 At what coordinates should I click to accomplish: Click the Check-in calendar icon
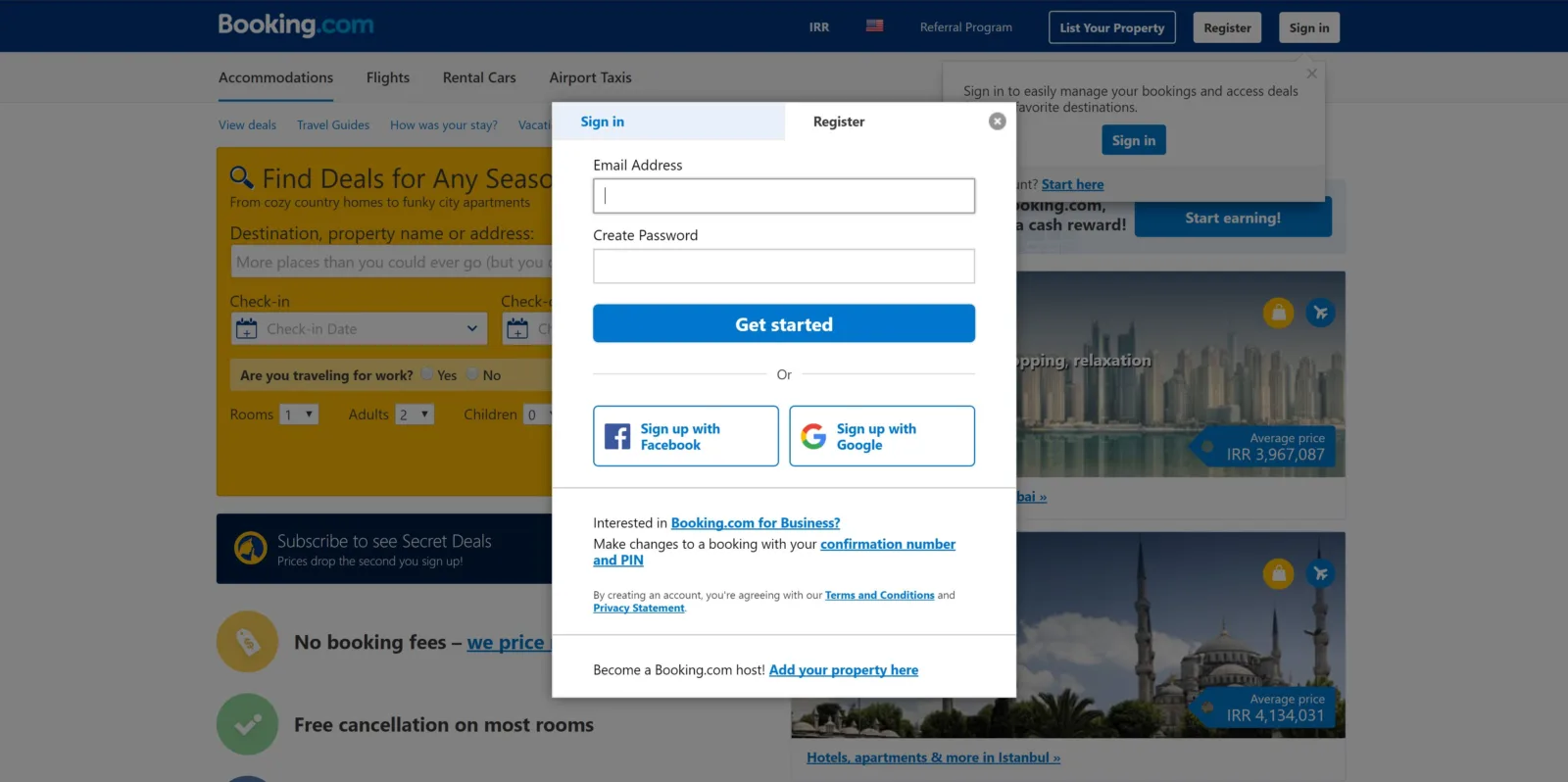pyautogui.click(x=247, y=328)
